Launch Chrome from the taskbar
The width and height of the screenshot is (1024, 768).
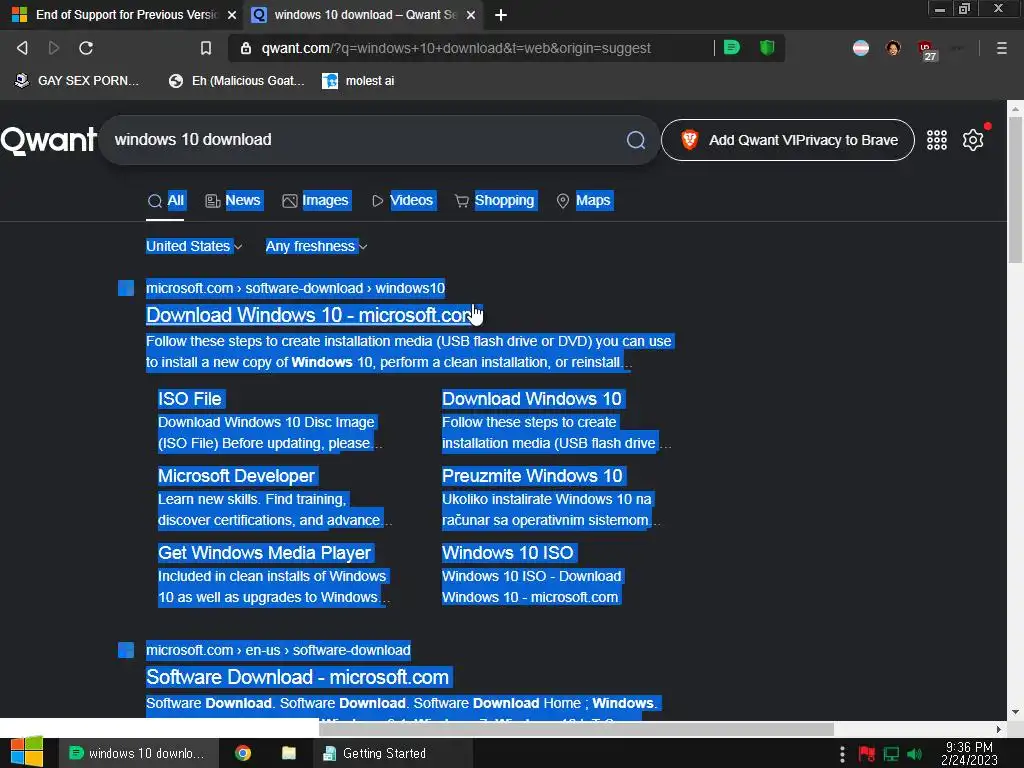coord(243,753)
